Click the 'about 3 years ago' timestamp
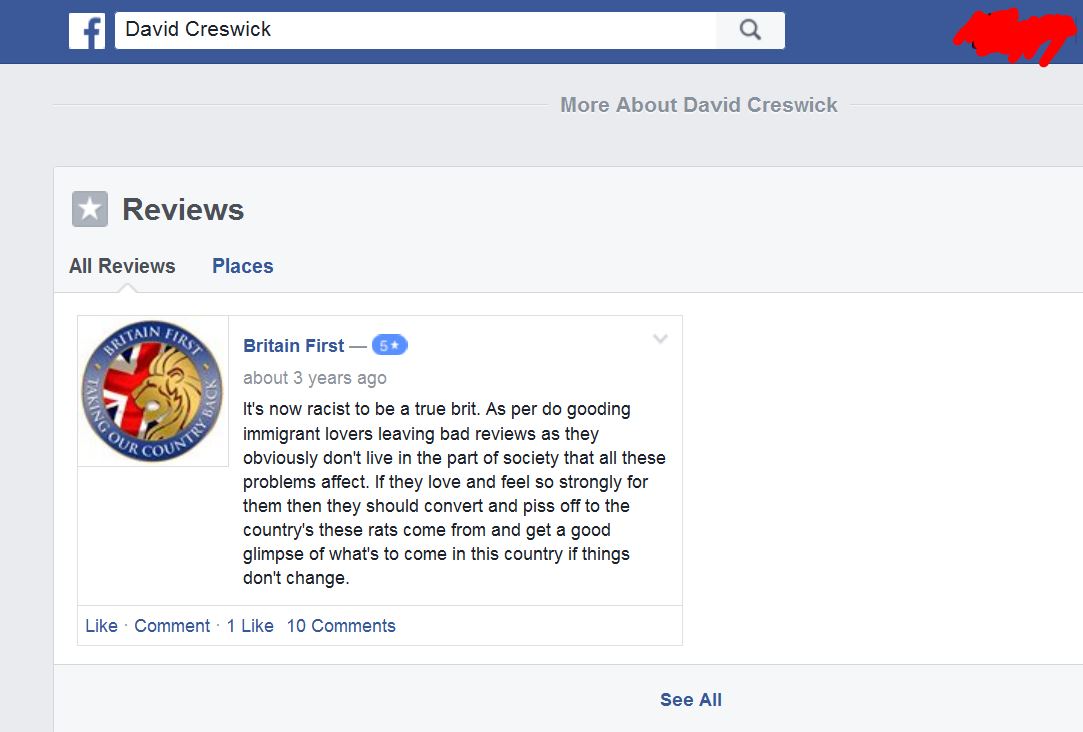1083x732 pixels. click(314, 378)
